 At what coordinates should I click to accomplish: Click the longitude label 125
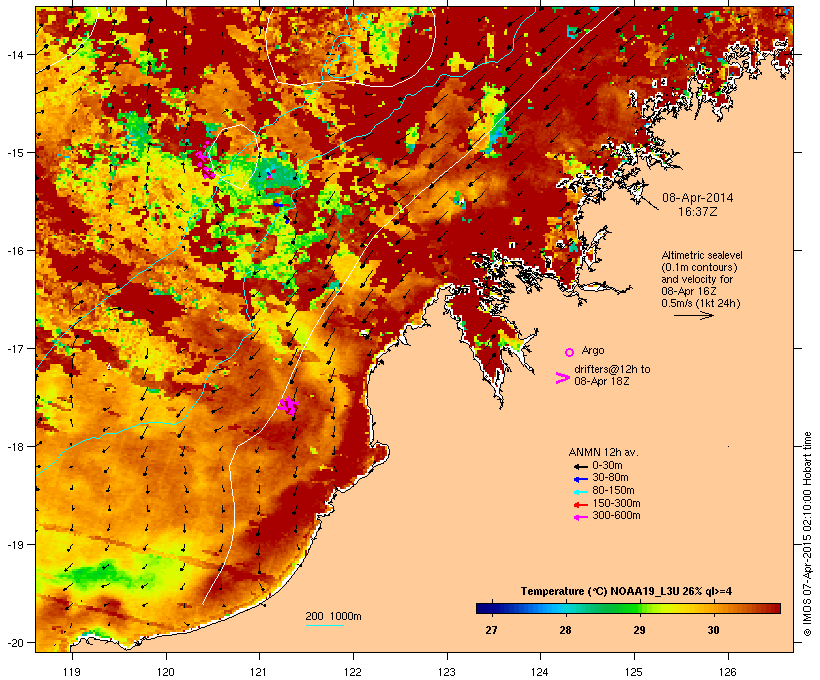tap(634, 672)
